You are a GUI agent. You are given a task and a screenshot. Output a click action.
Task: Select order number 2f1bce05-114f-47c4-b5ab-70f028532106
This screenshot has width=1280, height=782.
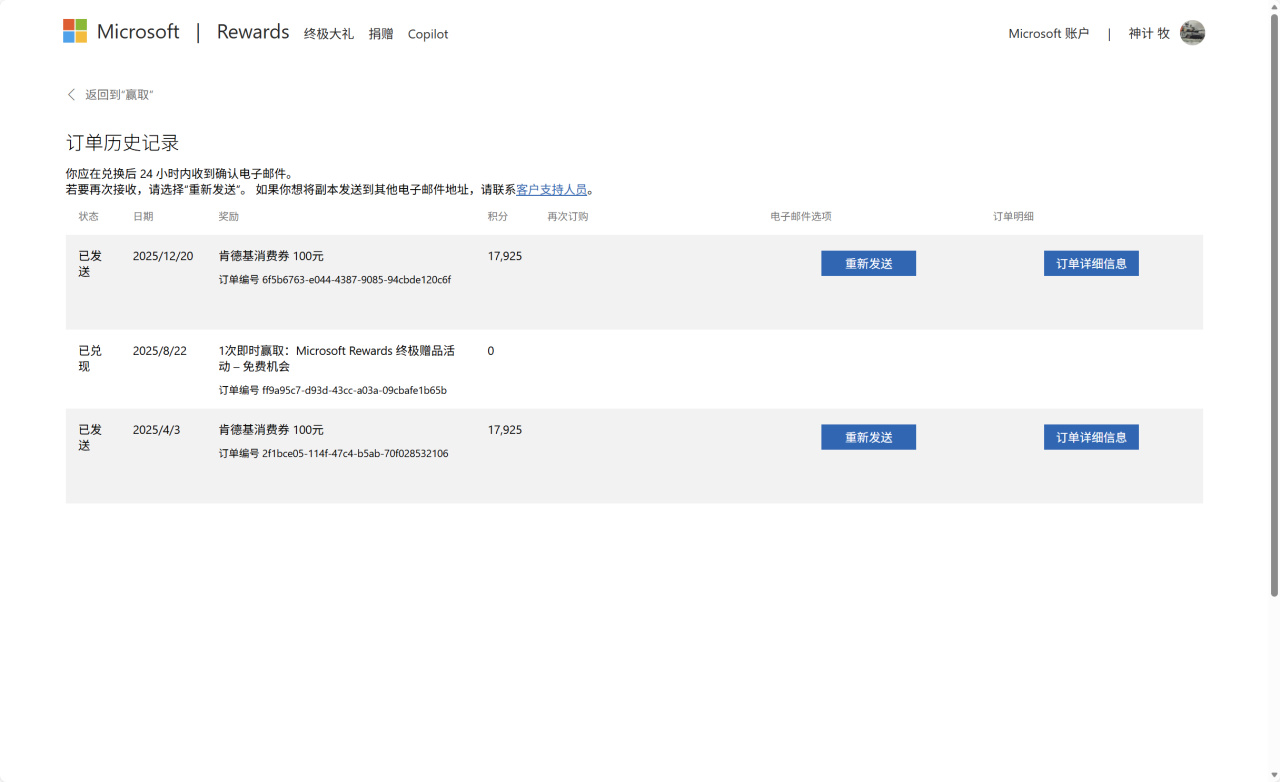pyautogui.click(x=355, y=454)
